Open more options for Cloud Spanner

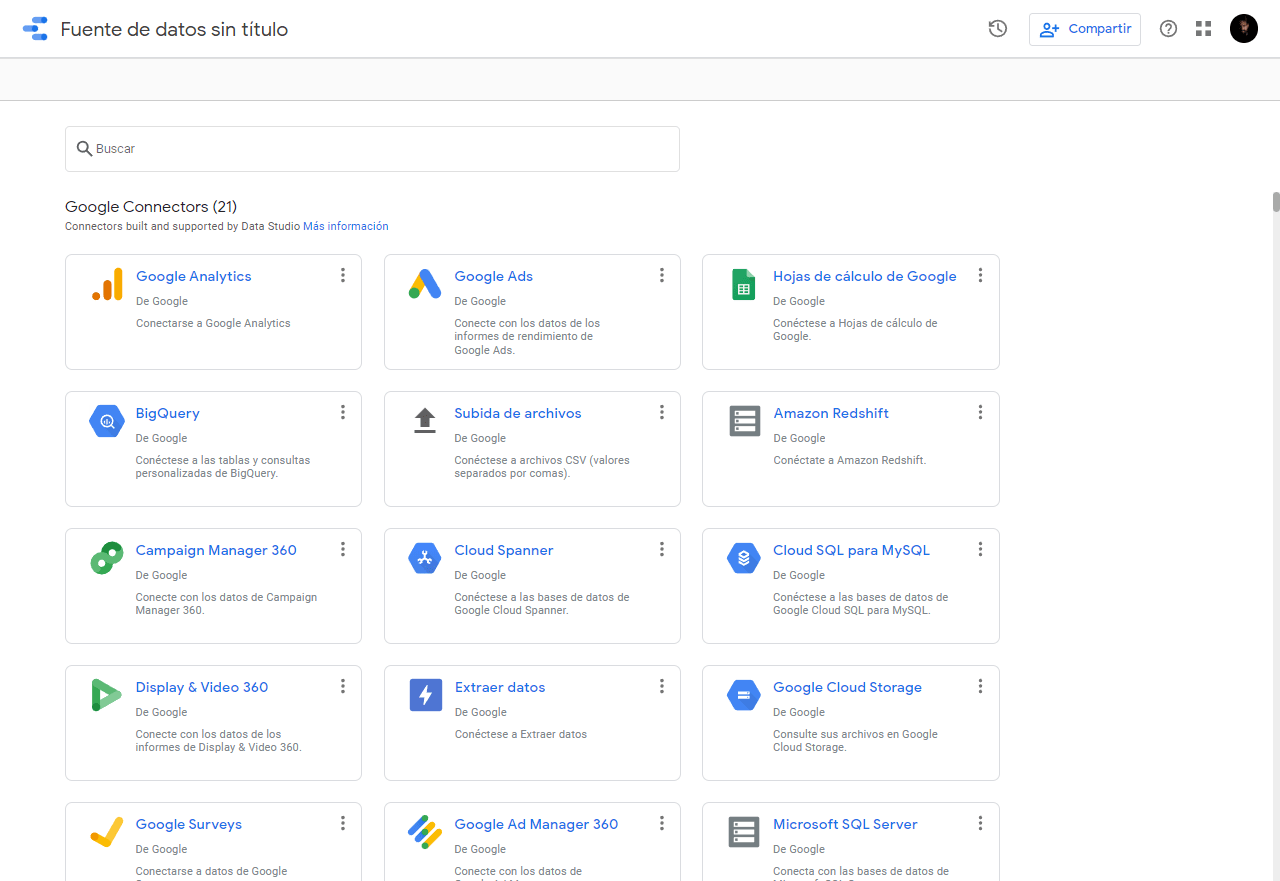click(x=662, y=549)
